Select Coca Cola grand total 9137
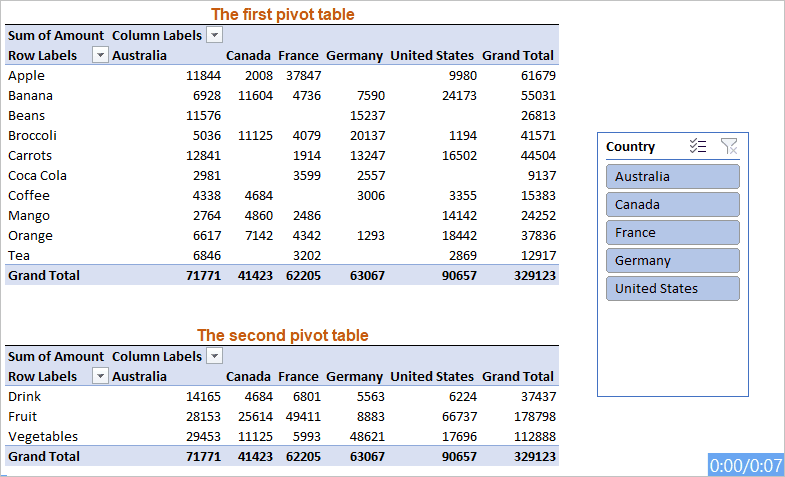This screenshot has height=477, width=785. point(542,176)
